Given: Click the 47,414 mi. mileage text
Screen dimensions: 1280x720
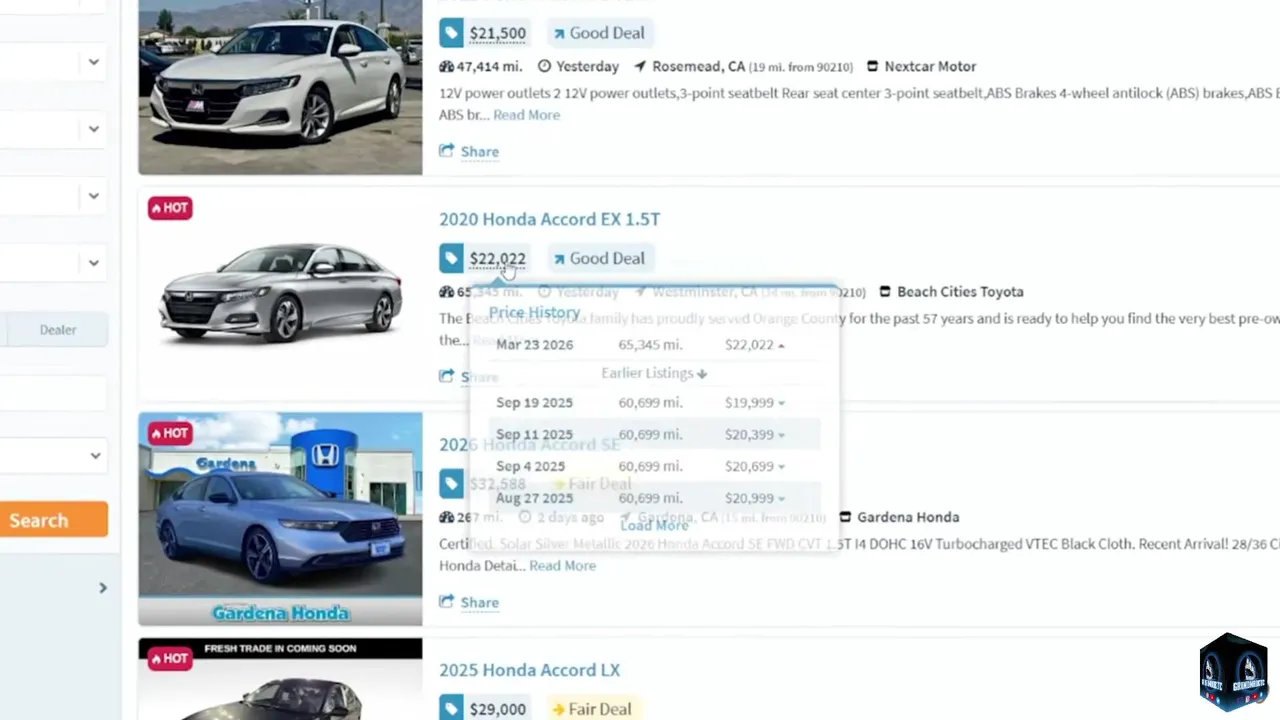Looking at the screenshot, I should tap(489, 66).
